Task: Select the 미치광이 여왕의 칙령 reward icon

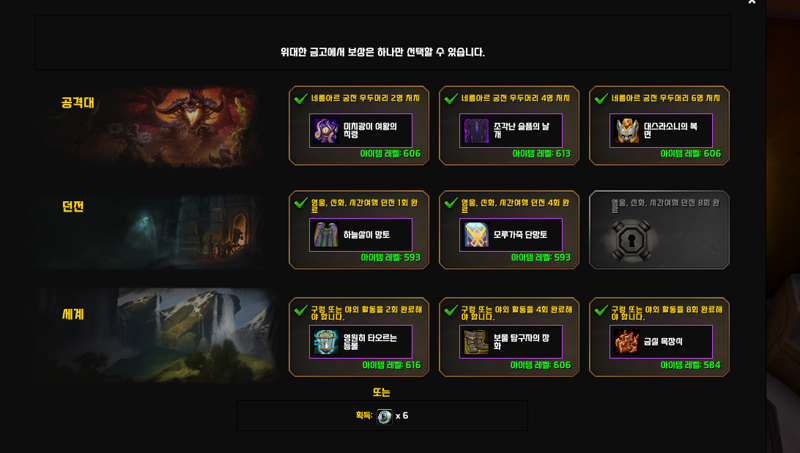Action: point(326,131)
